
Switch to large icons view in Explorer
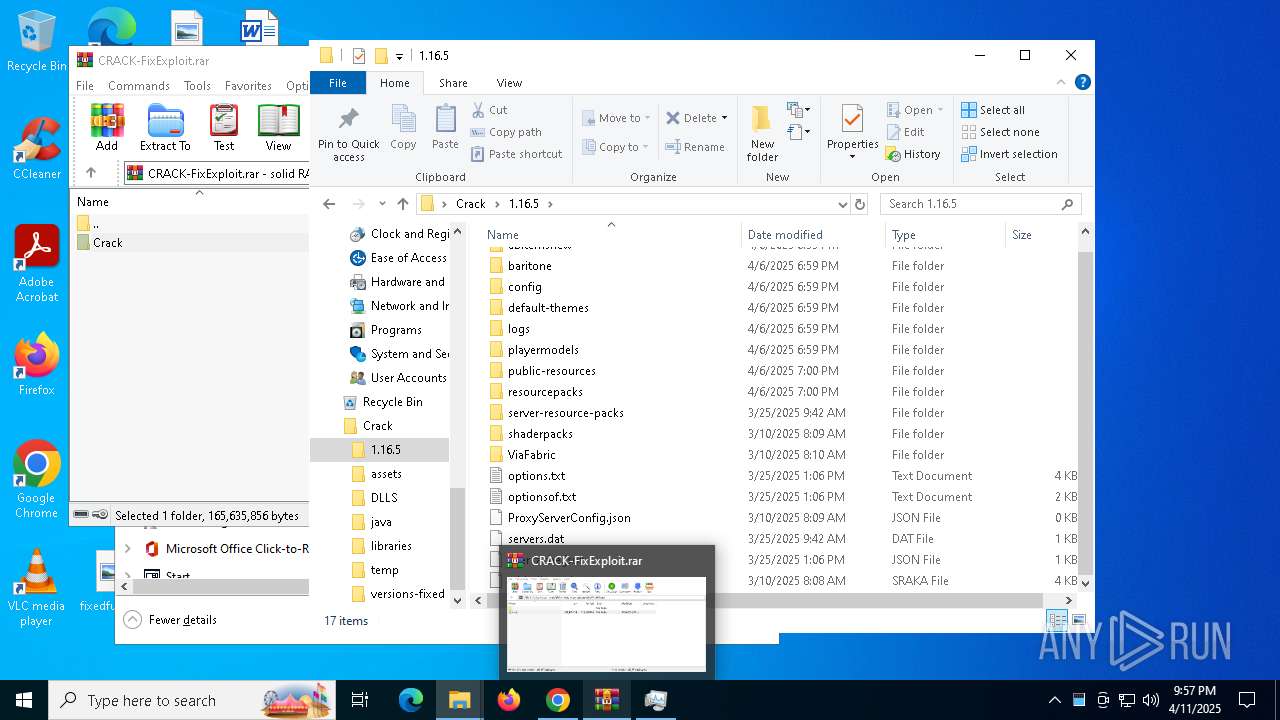1078,621
